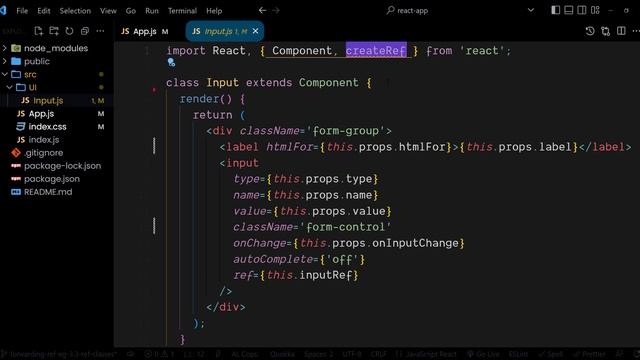
Task: Click Prettier in status bar
Action: click(589, 354)
